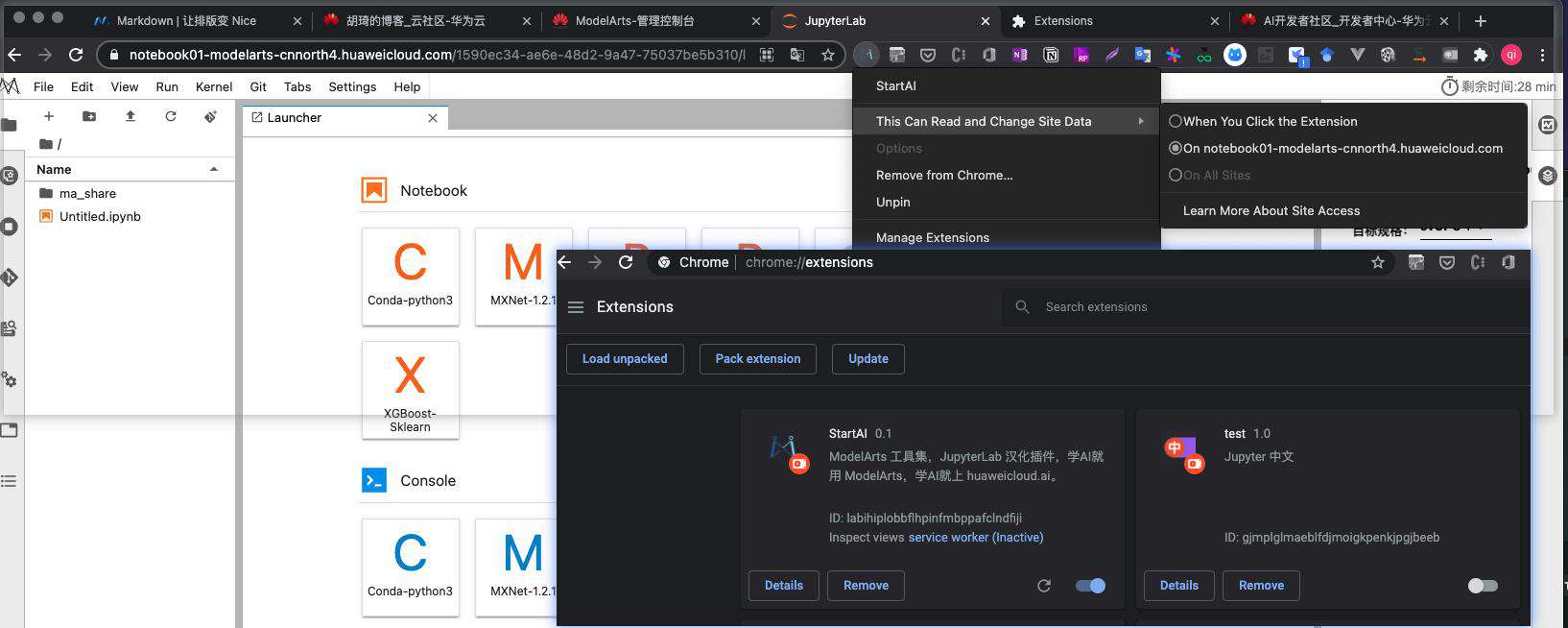Switch to the ModelArts-管理控制台 tab
1568x628 pixels.
(x=656, y=20)
